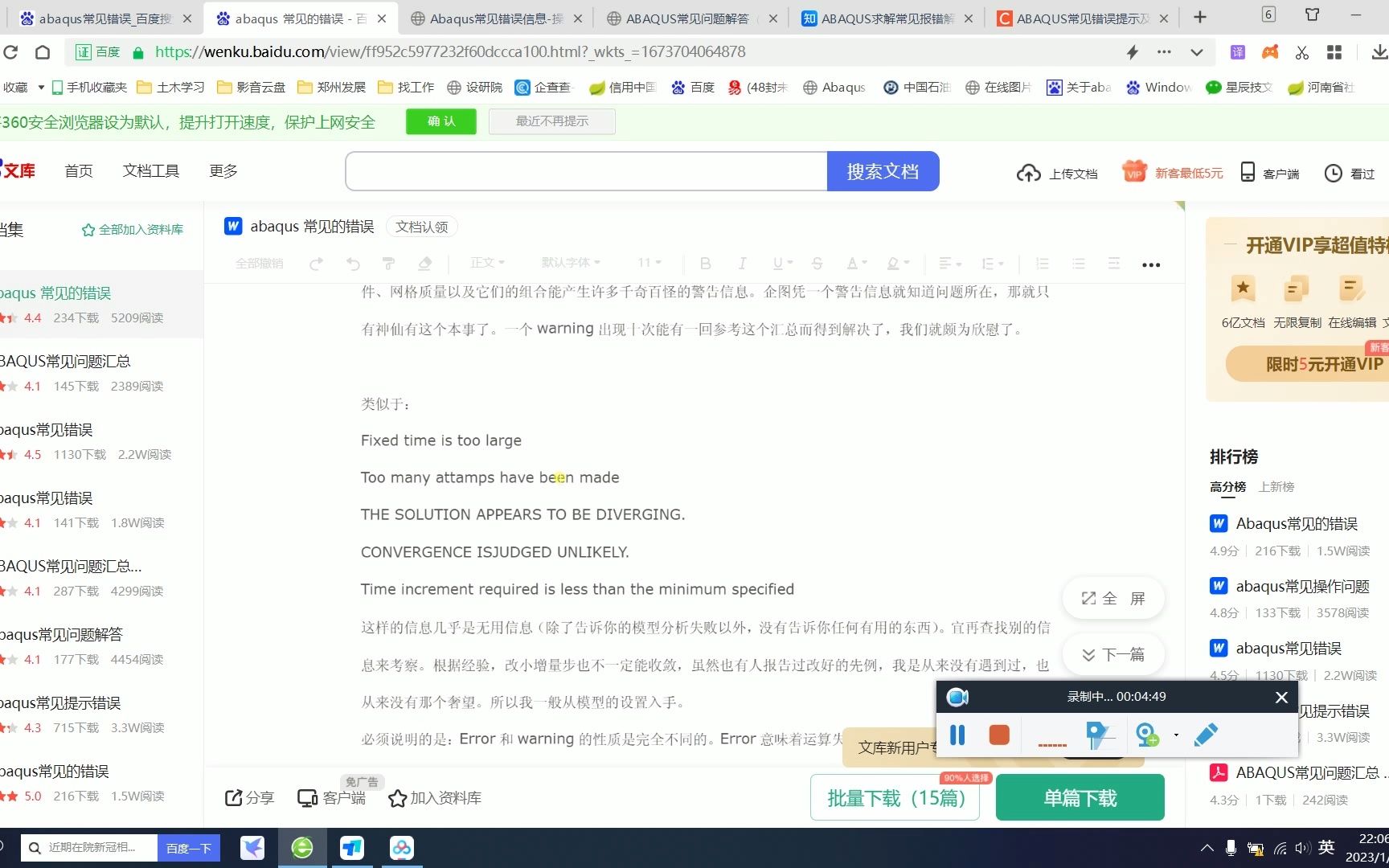Click the 最近不再提示 button
This screenshot has width=1389, height=868.
[x=552, y=121]
